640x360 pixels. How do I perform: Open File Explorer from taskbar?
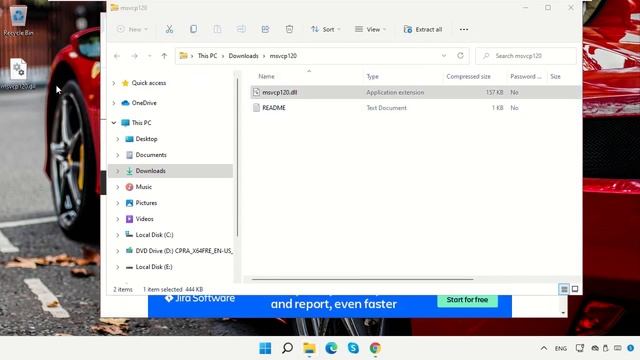[x=309, y=348]
